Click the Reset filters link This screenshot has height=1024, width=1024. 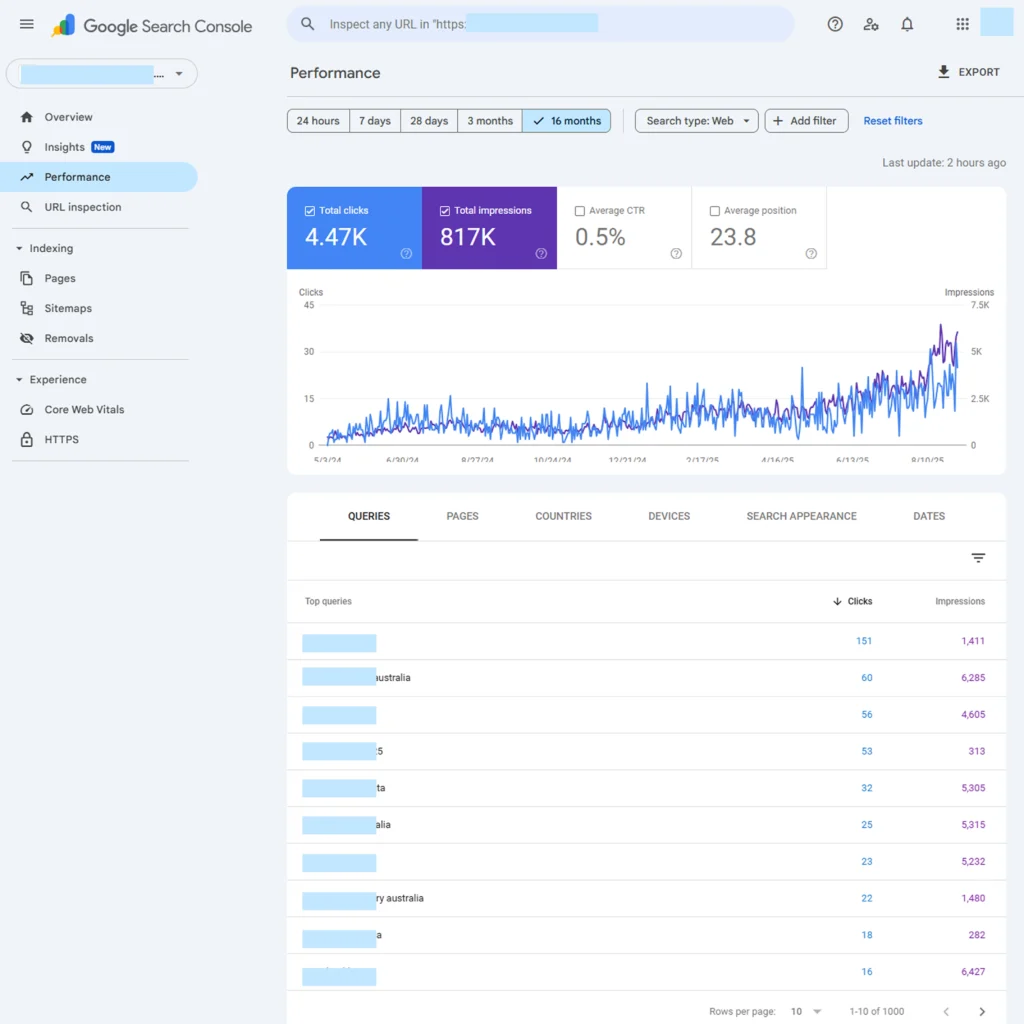click(x=893, y=121)
